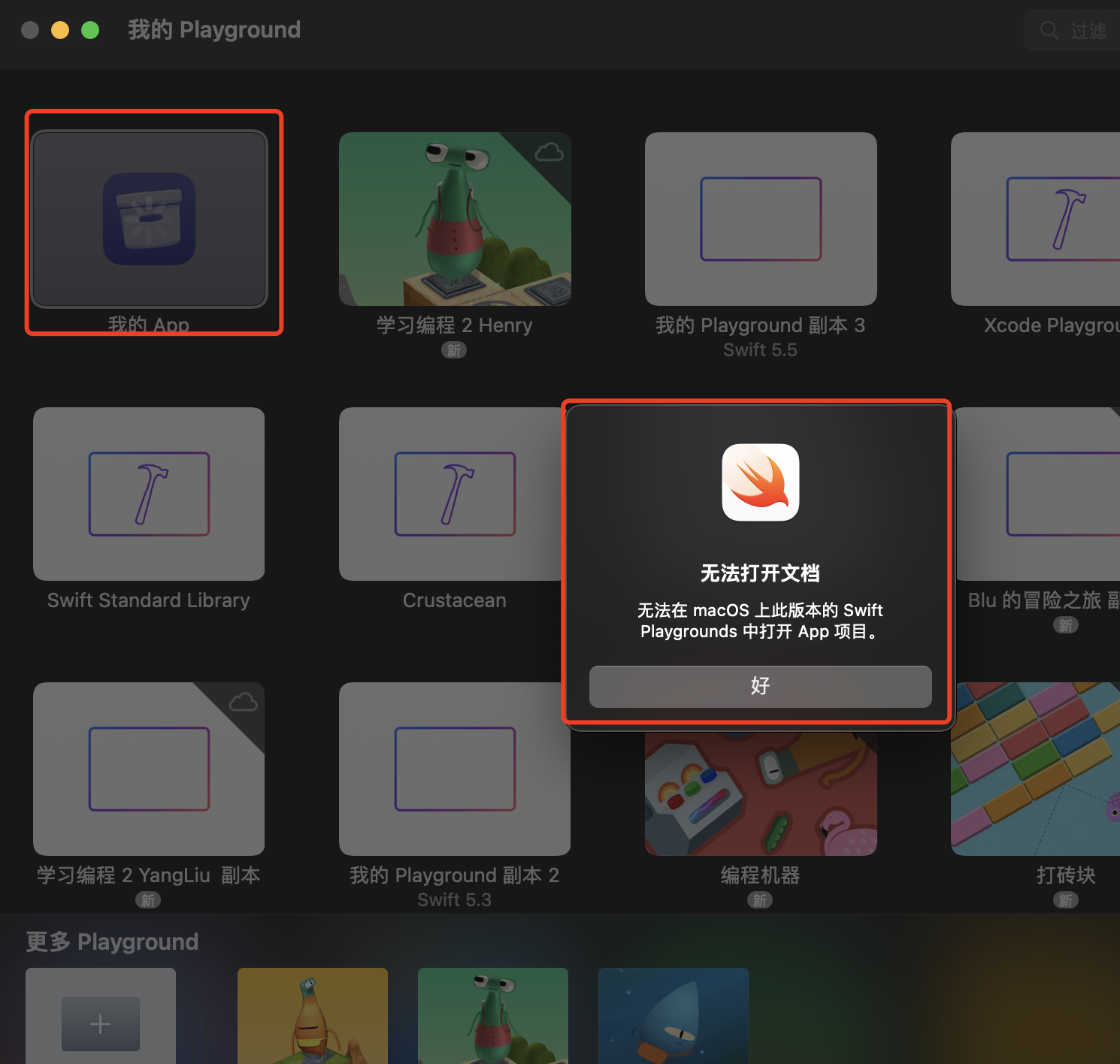Screen dimensions: 1120x1064
Task: Select the blue Blu character thumbnail in 更多 Playground
Action: (674, 1016)
